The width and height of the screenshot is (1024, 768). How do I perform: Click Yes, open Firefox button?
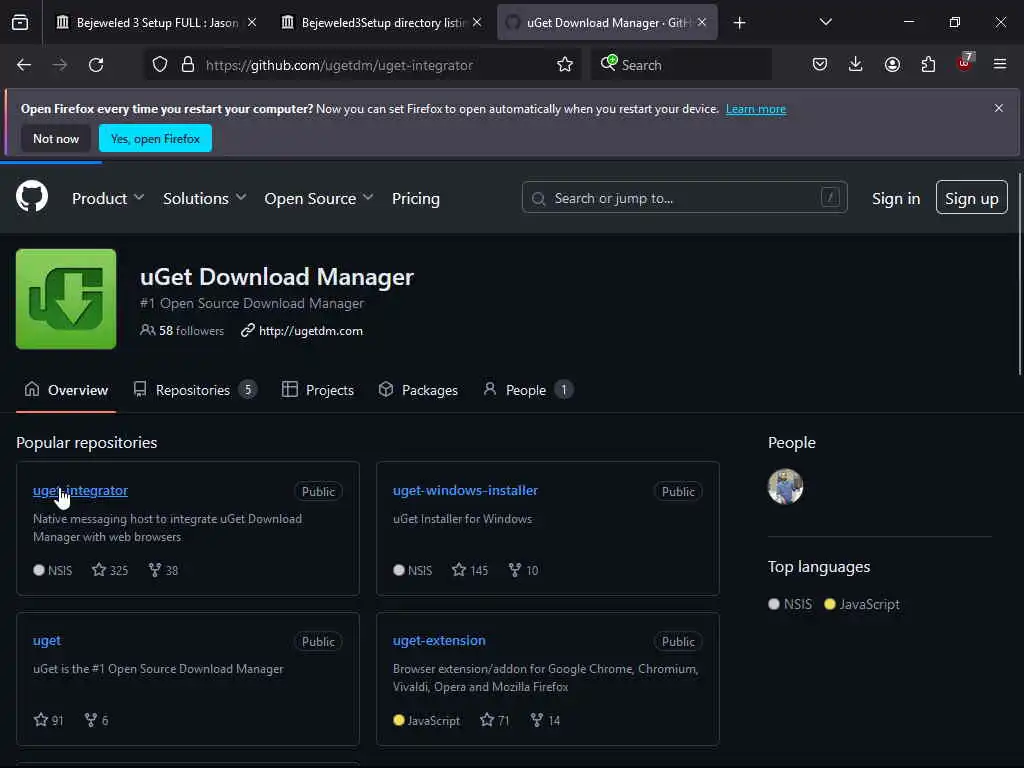[x=155, y=138]
